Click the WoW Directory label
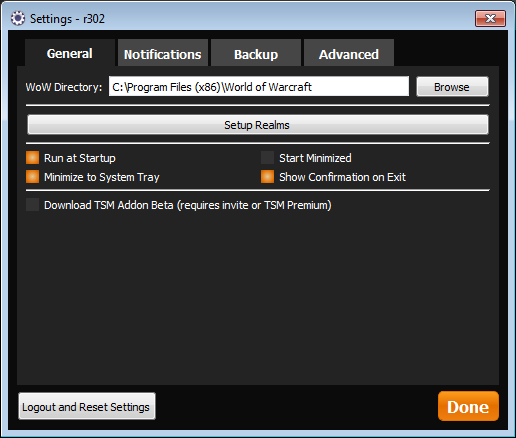Screen dimensions: 516x438 [64, 87]
